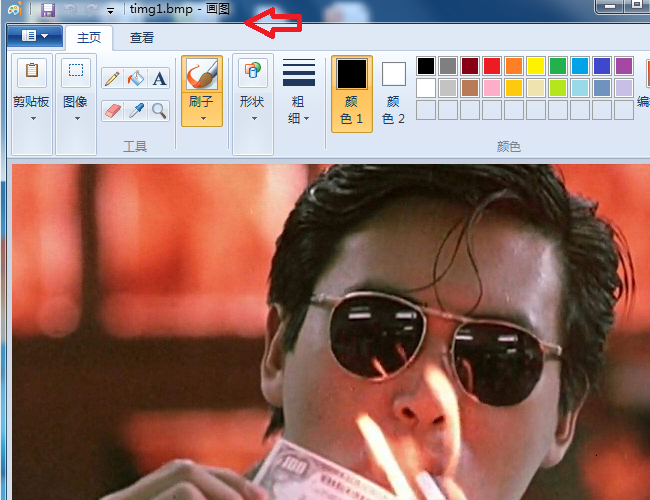Click the line thickness (粗细) icon
The height and width of the screenshot is (500, 650).
click(299, 73)
